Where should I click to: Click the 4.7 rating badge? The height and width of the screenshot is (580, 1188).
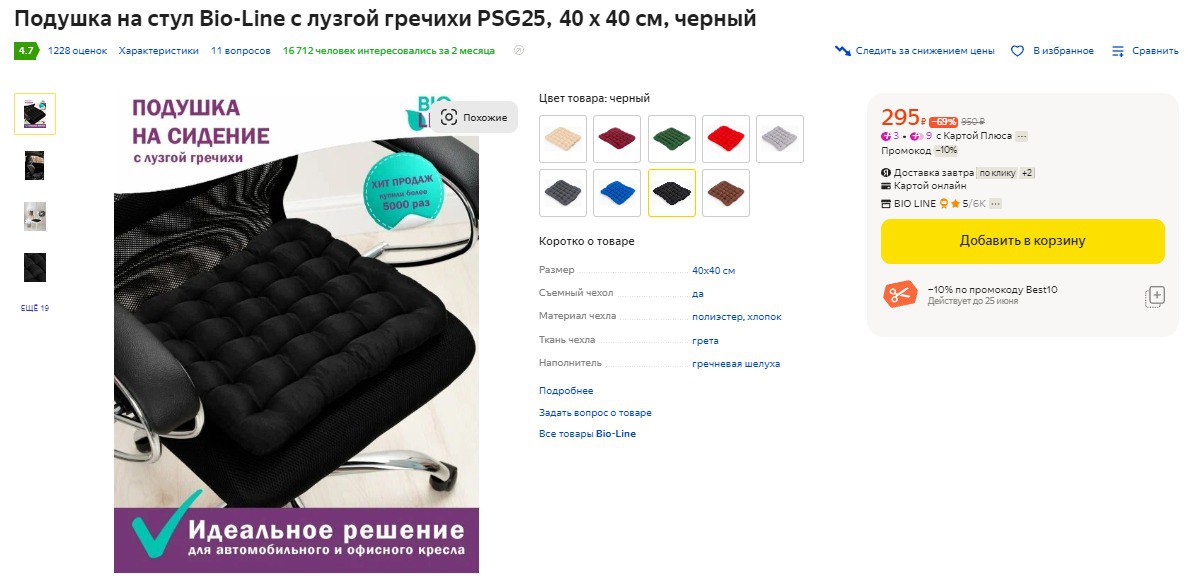[26, 51]
